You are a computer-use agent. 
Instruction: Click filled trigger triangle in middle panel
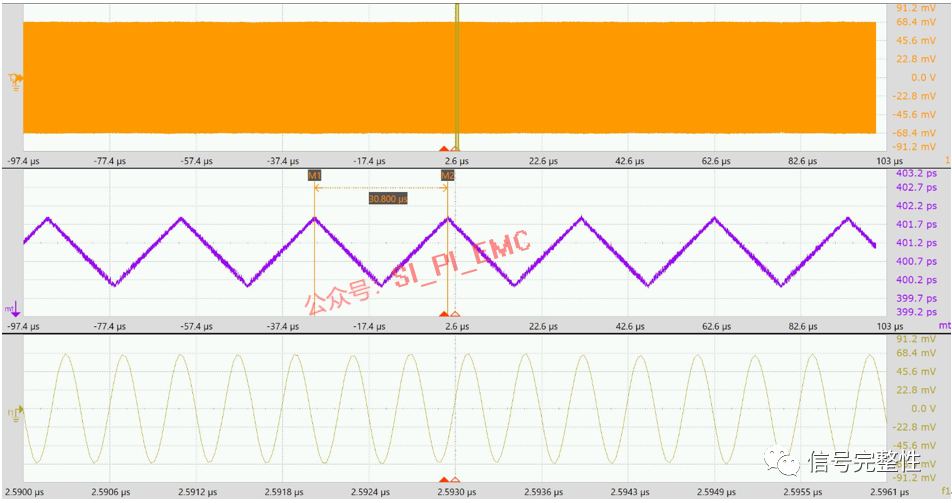444,315
